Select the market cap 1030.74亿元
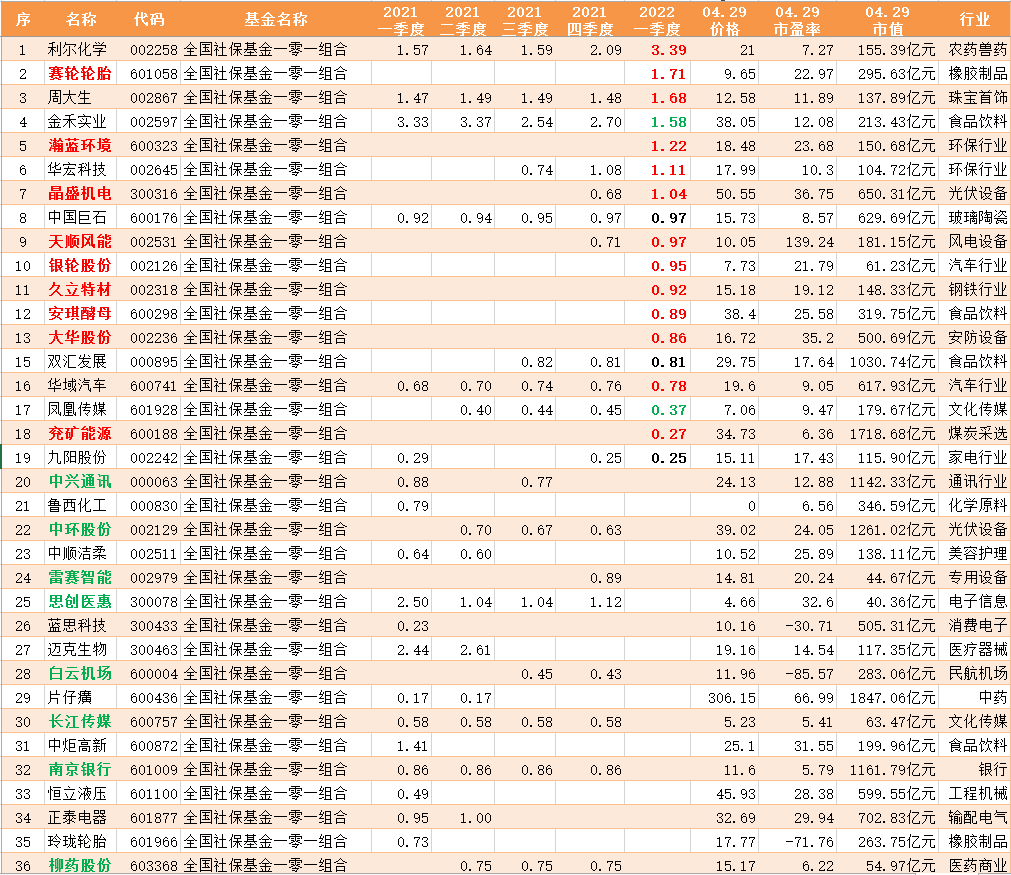This screenshot has height=875, width=1011. click(892, 362)
